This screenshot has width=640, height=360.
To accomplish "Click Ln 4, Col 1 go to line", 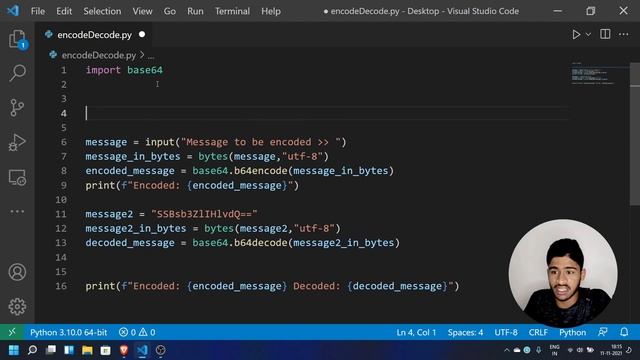I will (x=416, y=332).
